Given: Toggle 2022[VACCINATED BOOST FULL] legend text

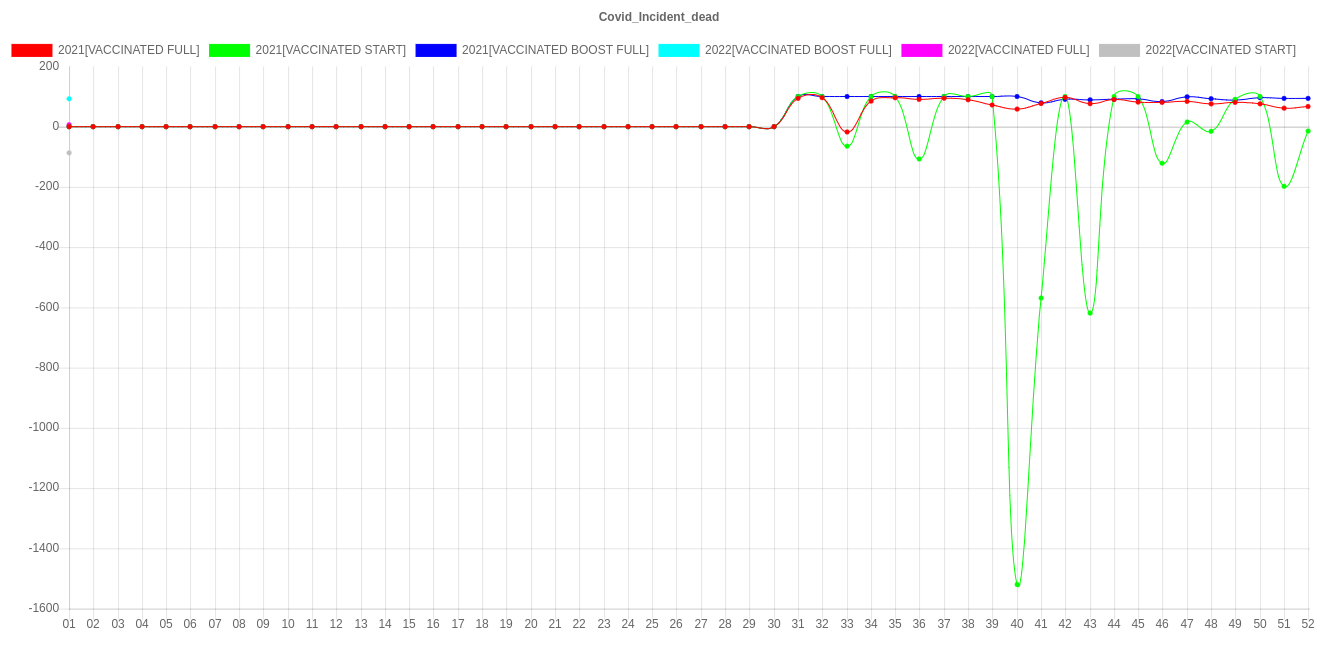Looking at the screenshot, I should [797, 50].
